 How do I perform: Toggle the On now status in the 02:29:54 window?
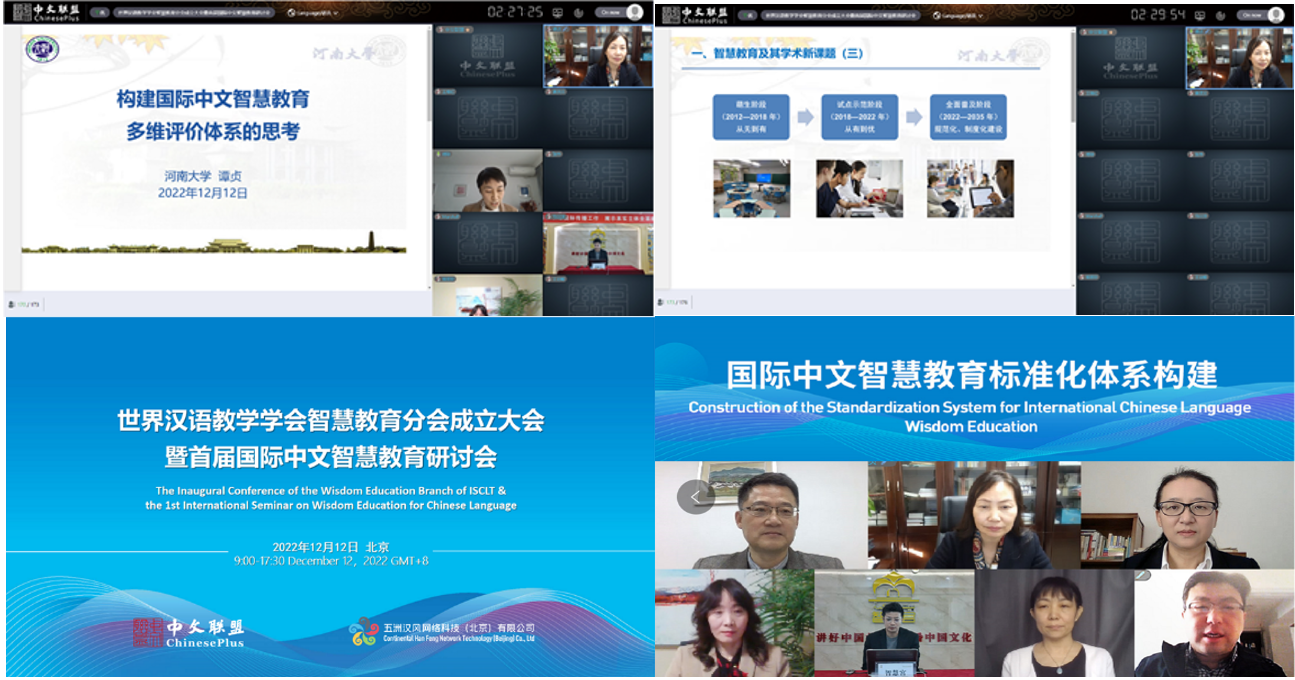1251,15
